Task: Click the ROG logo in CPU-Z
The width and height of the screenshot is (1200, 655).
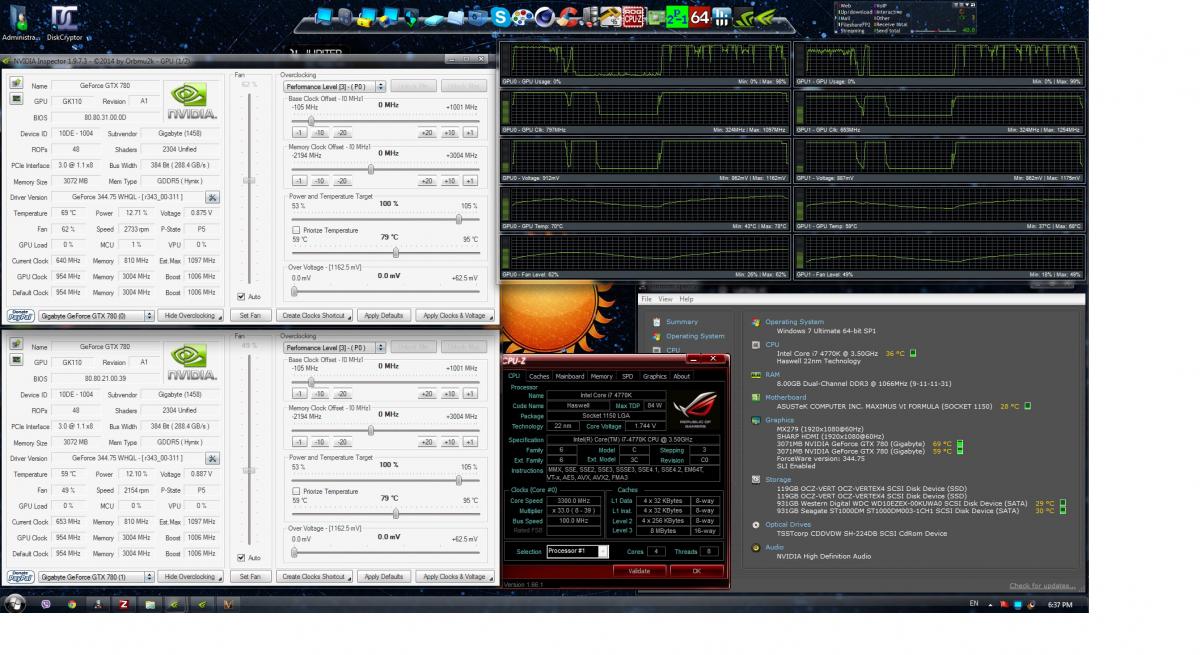Action: pos(694,409)
